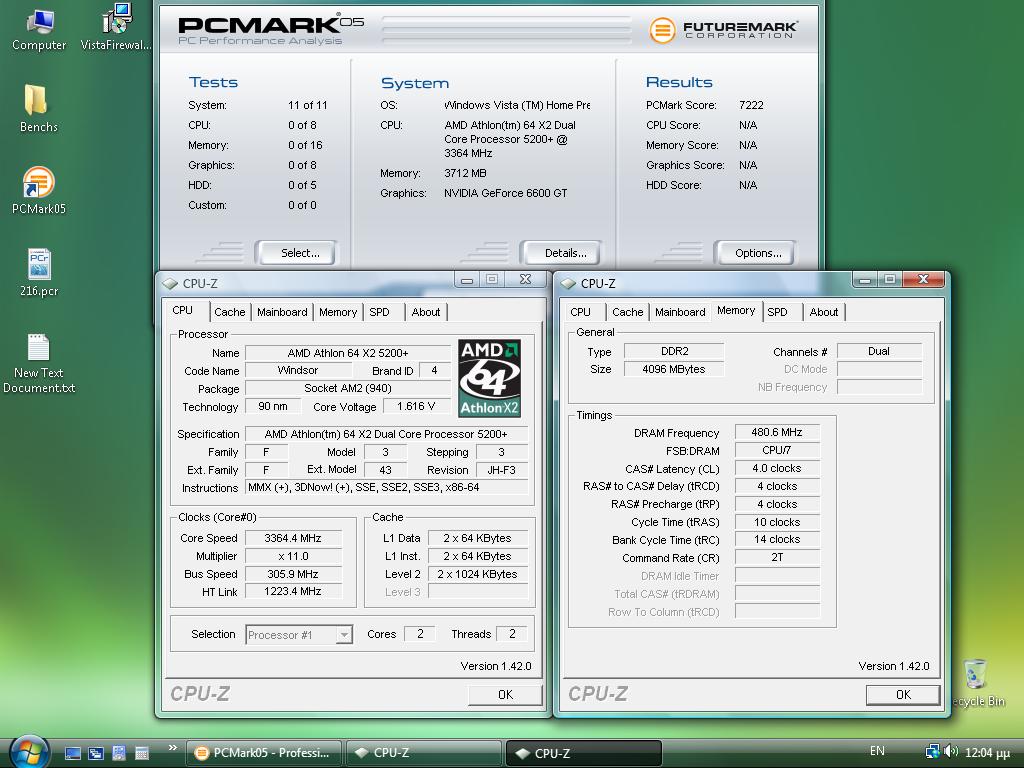Click the Multiplier x 11.0 value
Viewport: 1024px width, 768px height.
coord(293,556)
